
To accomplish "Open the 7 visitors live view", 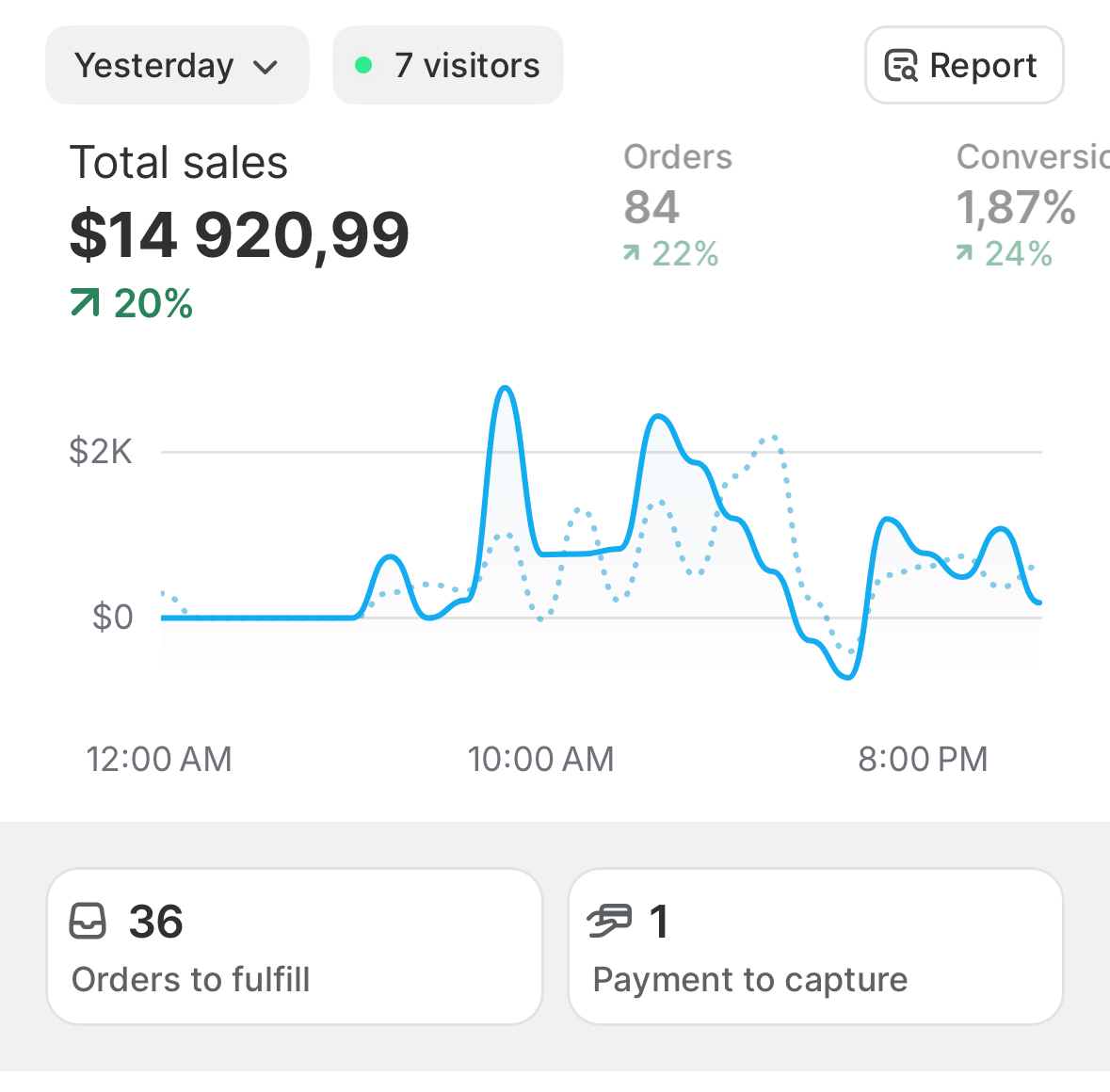I will point(448,66).
